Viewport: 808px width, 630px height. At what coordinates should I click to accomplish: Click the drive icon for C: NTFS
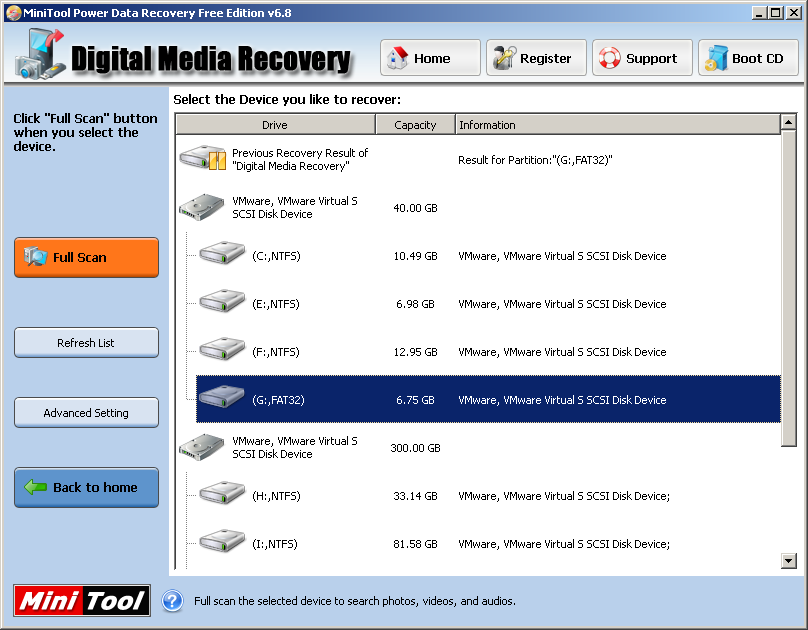(x=223, y=254)
